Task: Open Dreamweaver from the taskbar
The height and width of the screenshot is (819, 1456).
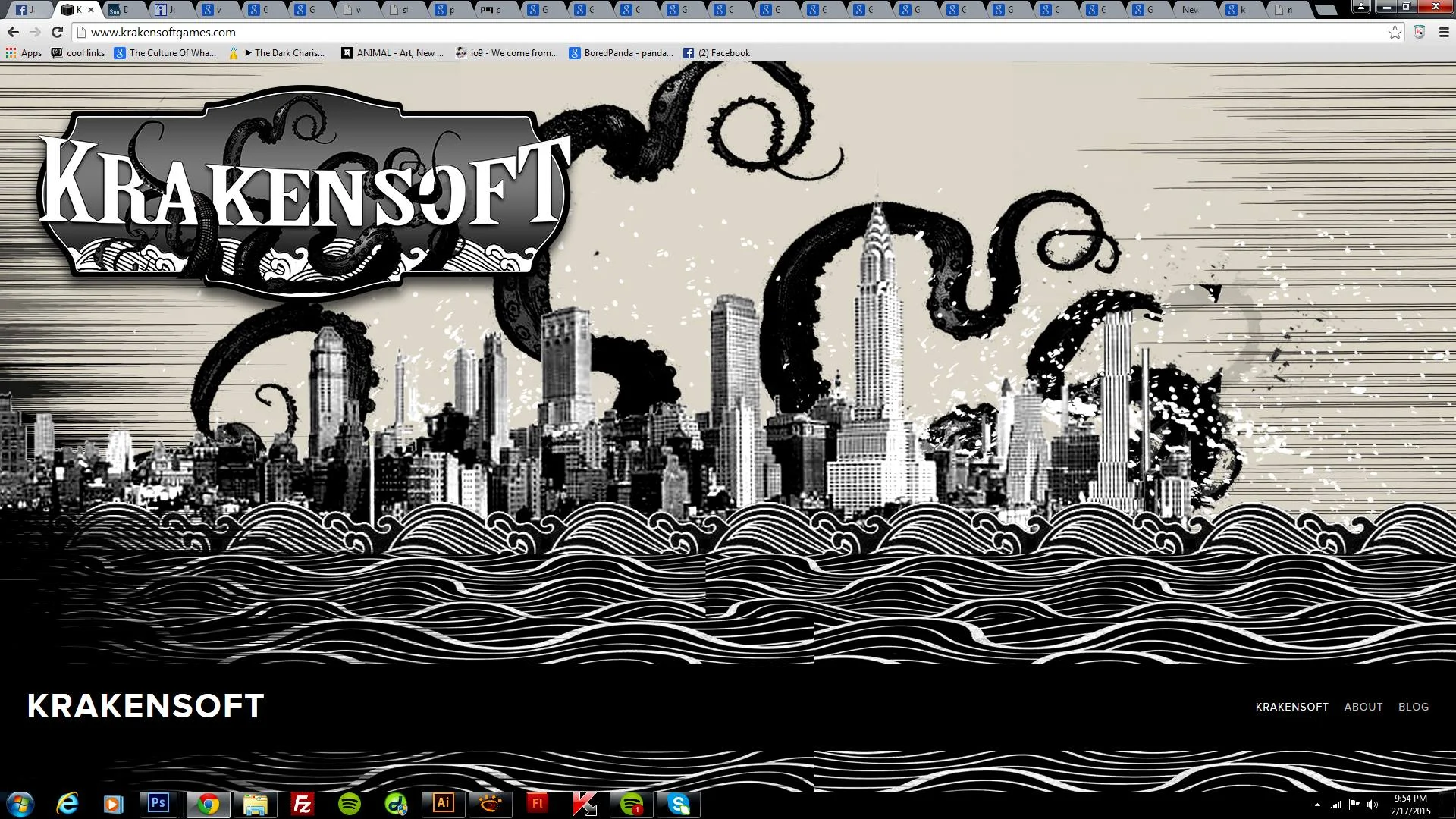Action: tap(396, 804)
